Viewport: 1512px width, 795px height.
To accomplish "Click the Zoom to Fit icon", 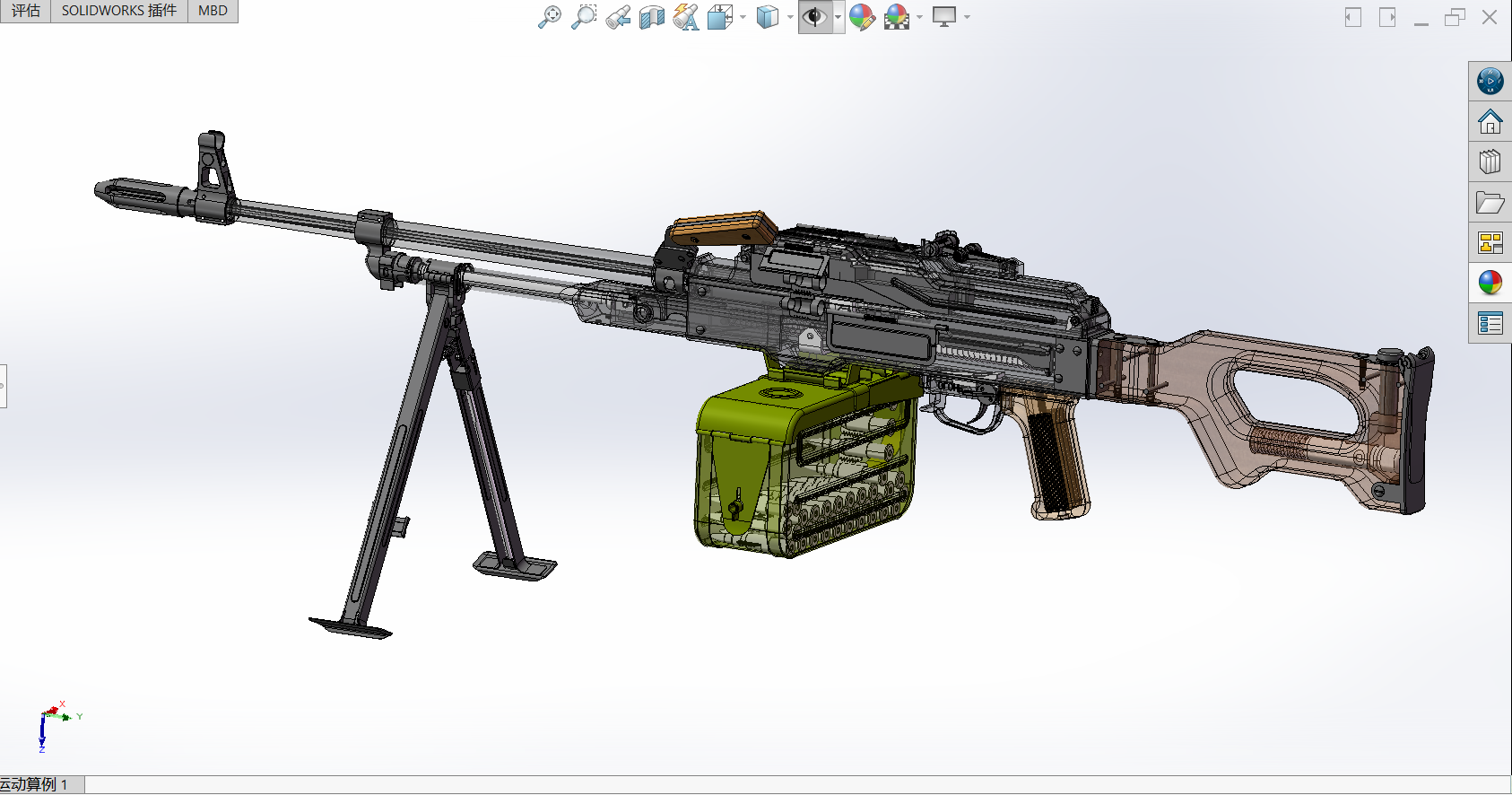I will [550, 17].
